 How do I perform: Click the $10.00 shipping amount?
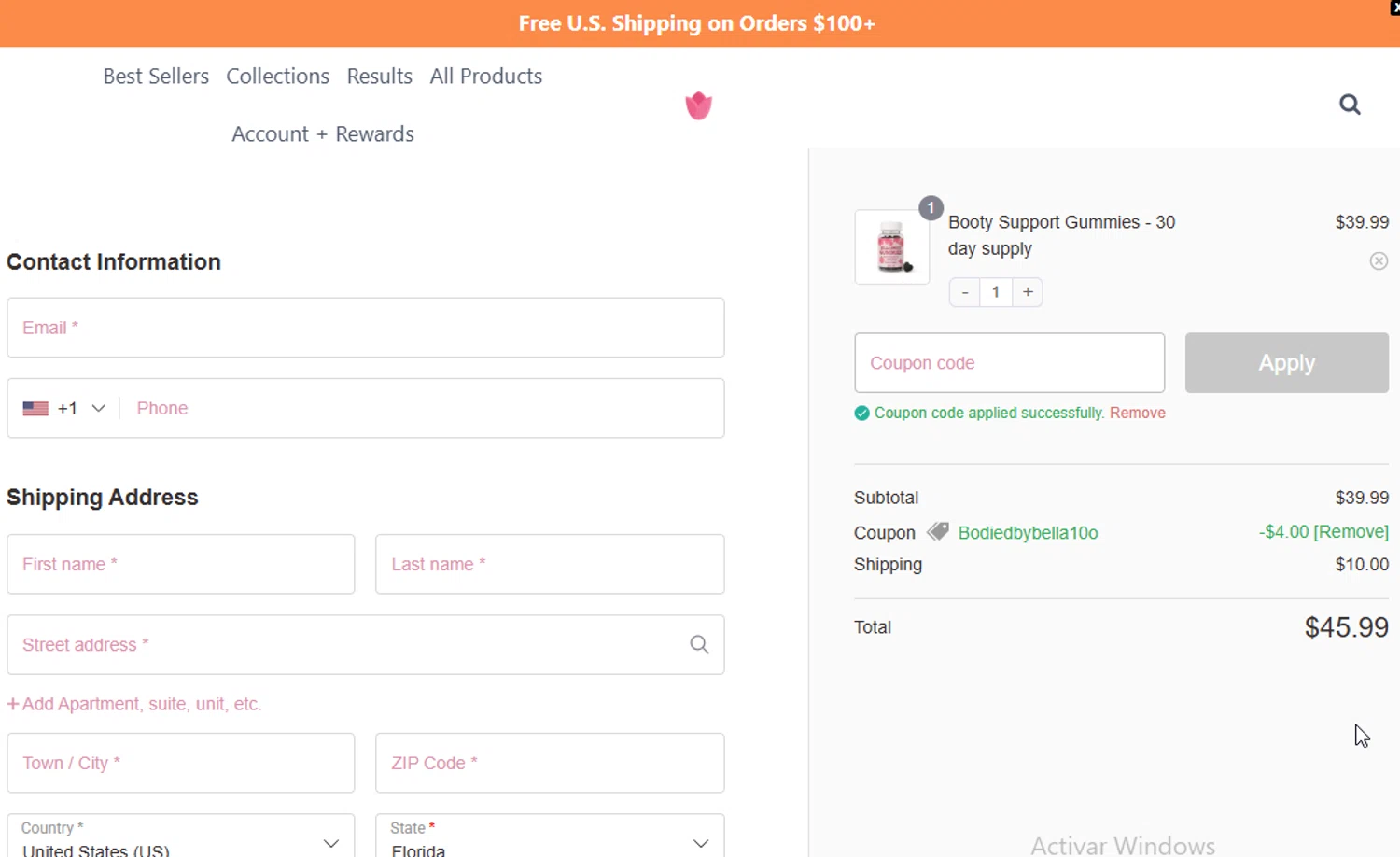[1362, 564]
